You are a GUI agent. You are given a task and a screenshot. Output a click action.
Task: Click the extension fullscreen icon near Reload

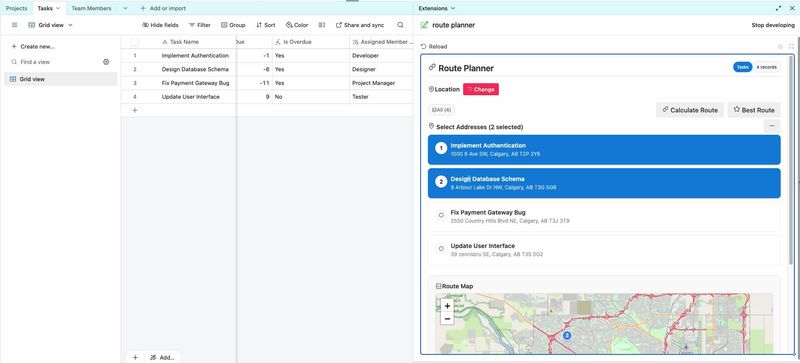point(791,46)
